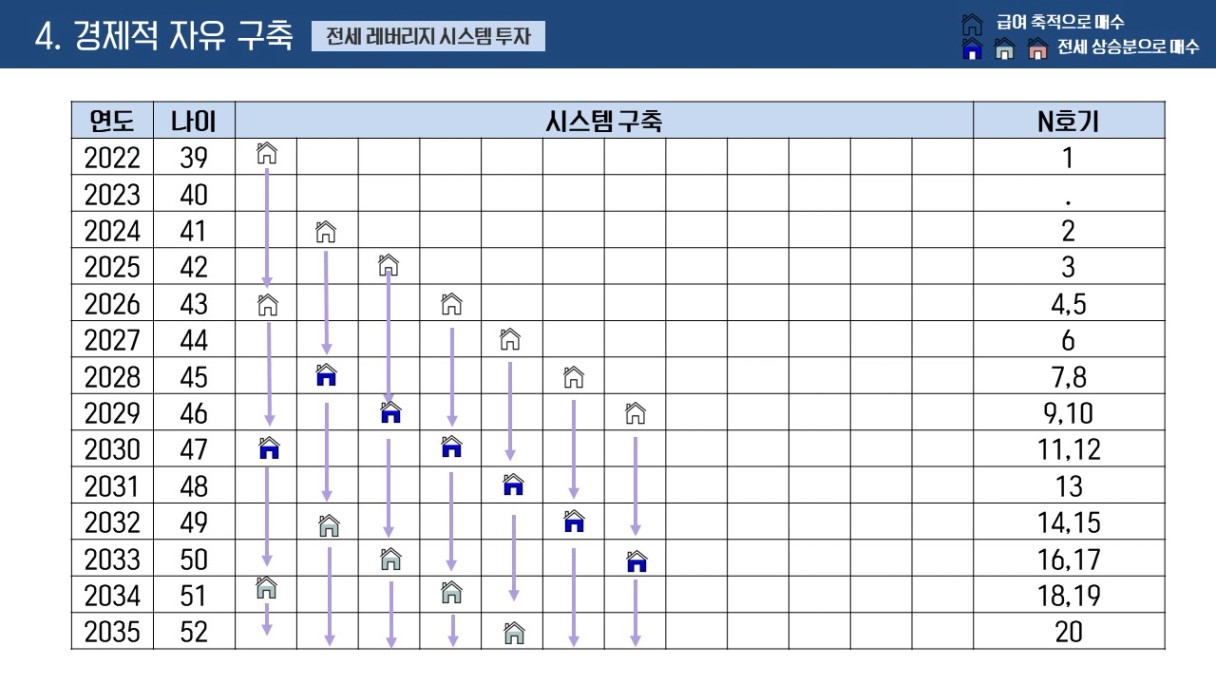Click the year cell 2034
Image resolution: width=1216 pixels, height=684 pixels.
[112, 595]
